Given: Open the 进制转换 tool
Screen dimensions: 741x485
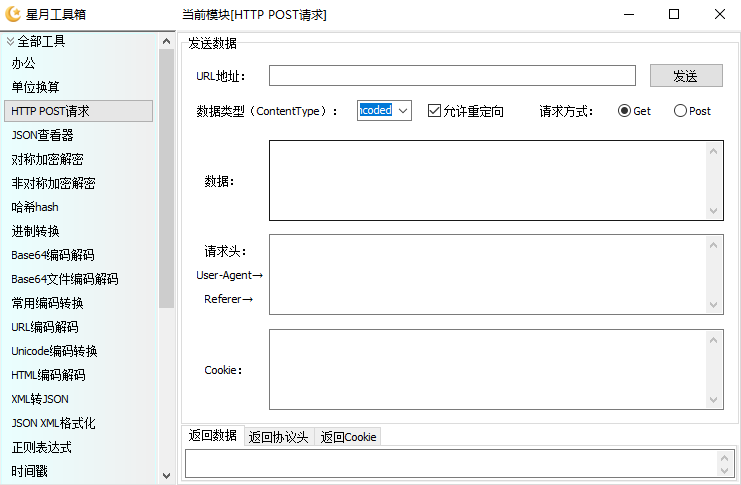Looking at the screenshot, I should pos(35,231).
